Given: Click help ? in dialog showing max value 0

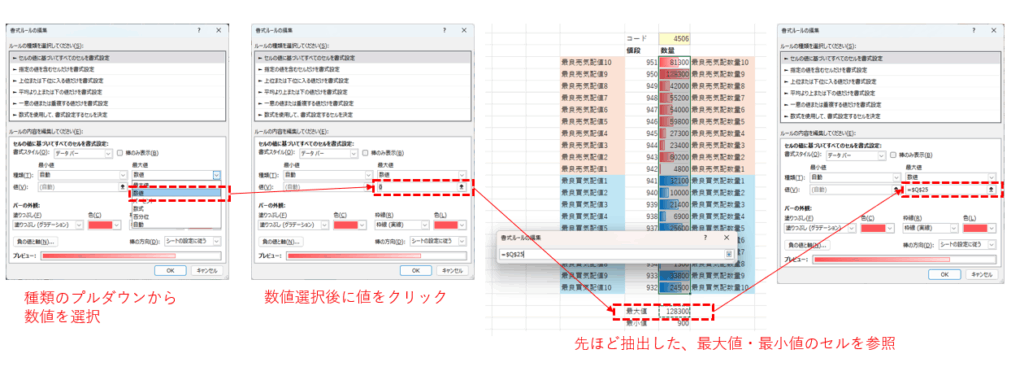Looking at the screenshot, I should (444, 30).
